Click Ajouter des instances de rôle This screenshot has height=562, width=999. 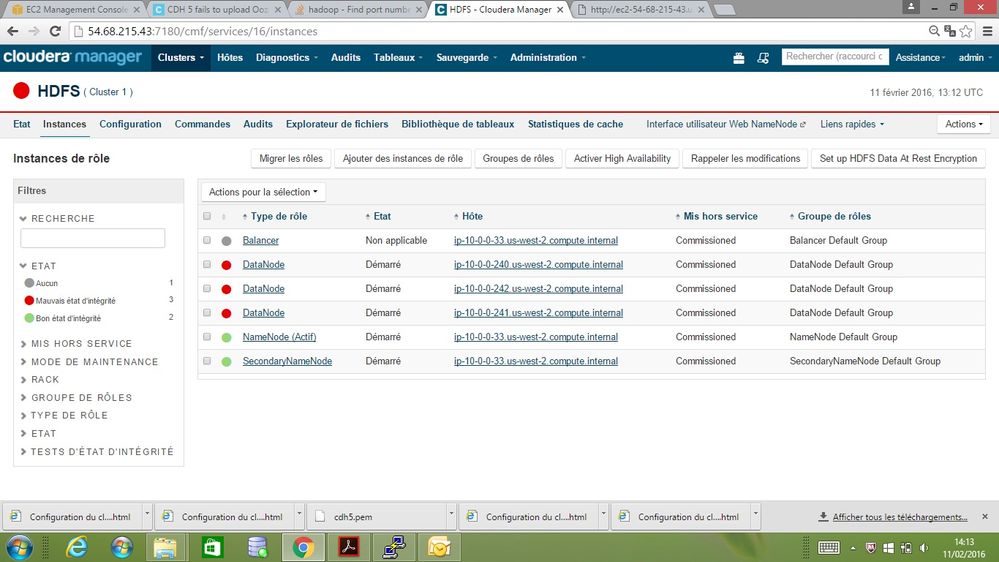[403, 159]
